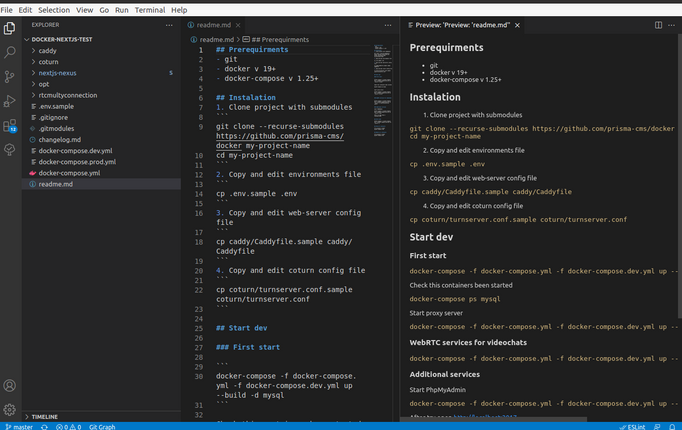Click the master branch status item

pos(19,427)
